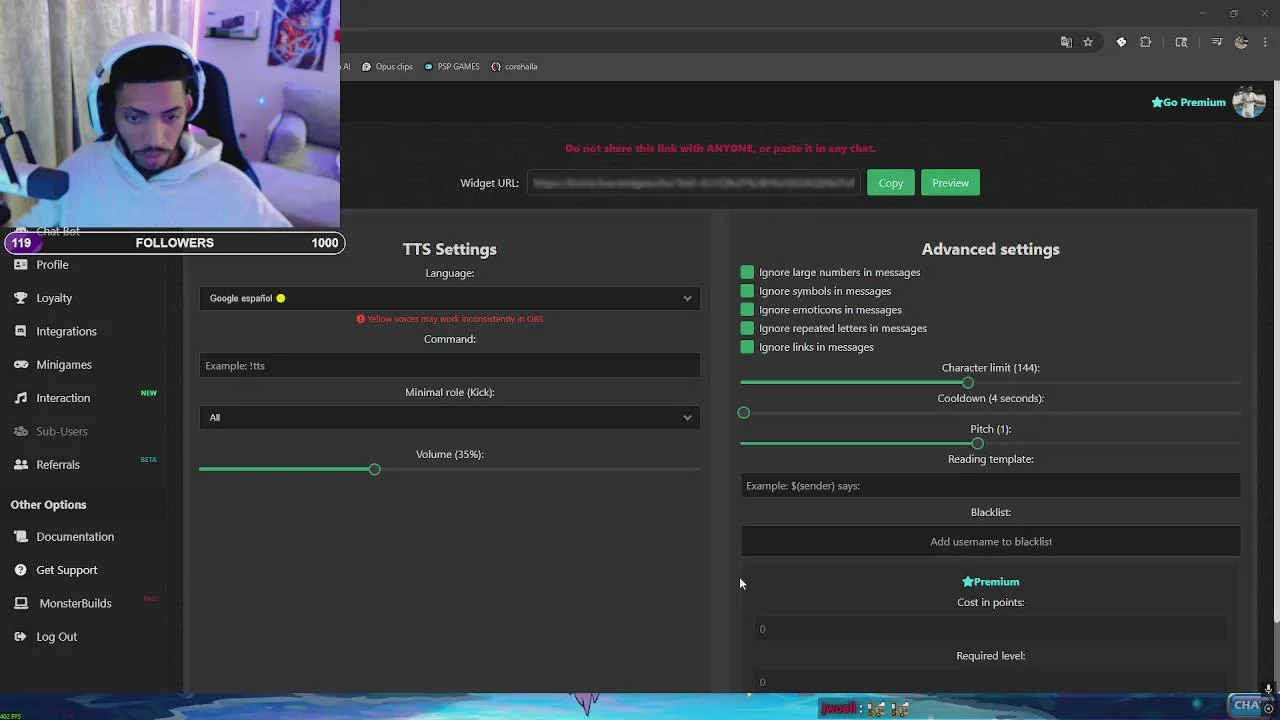This screenshot has width=1280, height=720.
Task: Open the Chrome three-dot menu
Action: 1265,42
